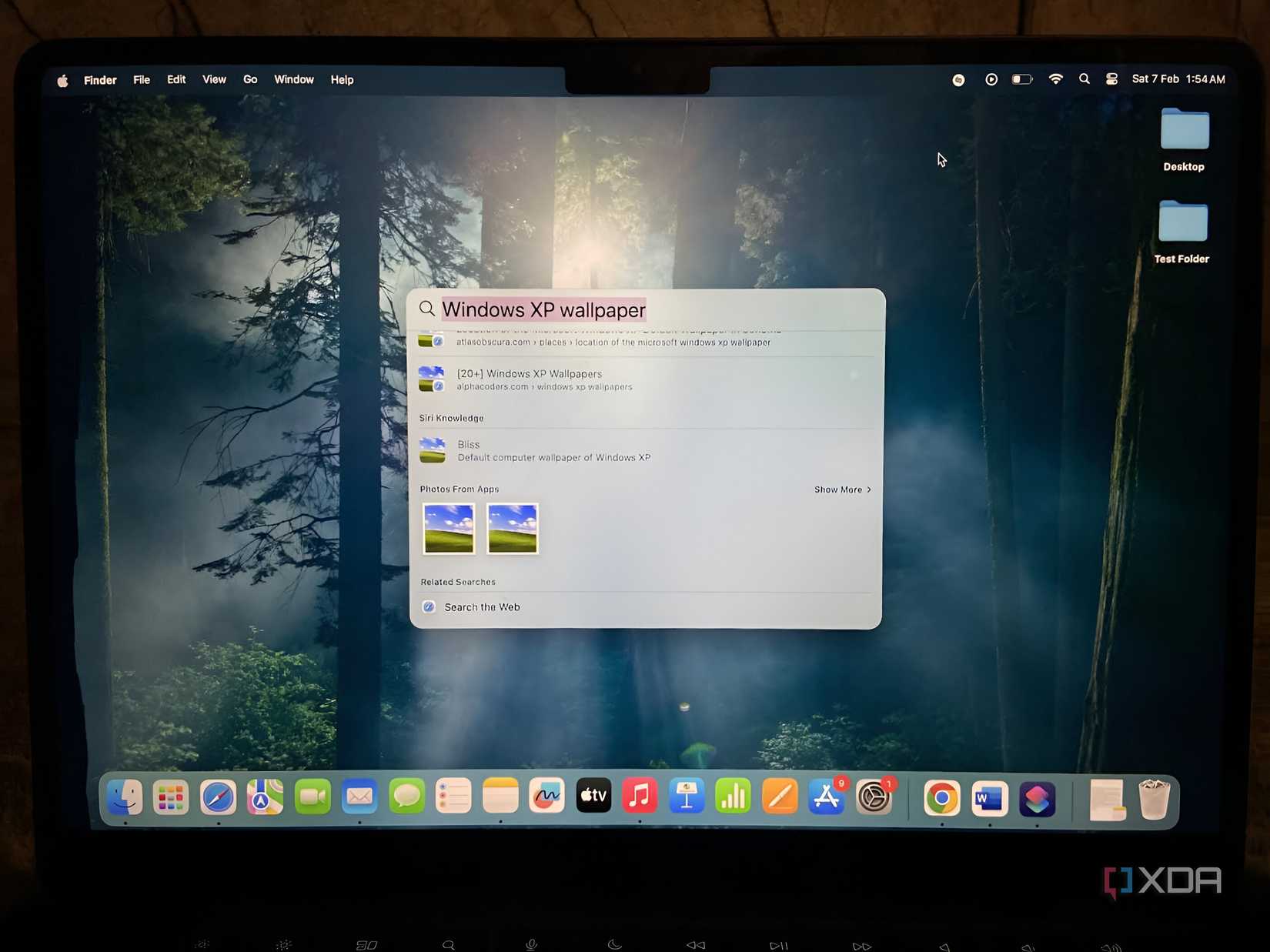
Task: Open the File menu
Action: click(x=142, y=80)
